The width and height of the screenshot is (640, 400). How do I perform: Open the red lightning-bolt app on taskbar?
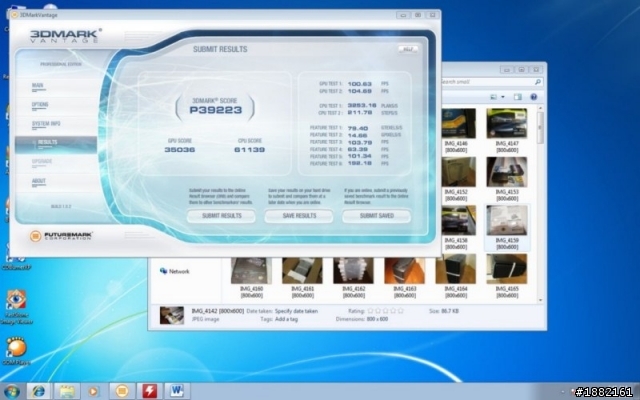pyautogui.click(x=149, y=391)
